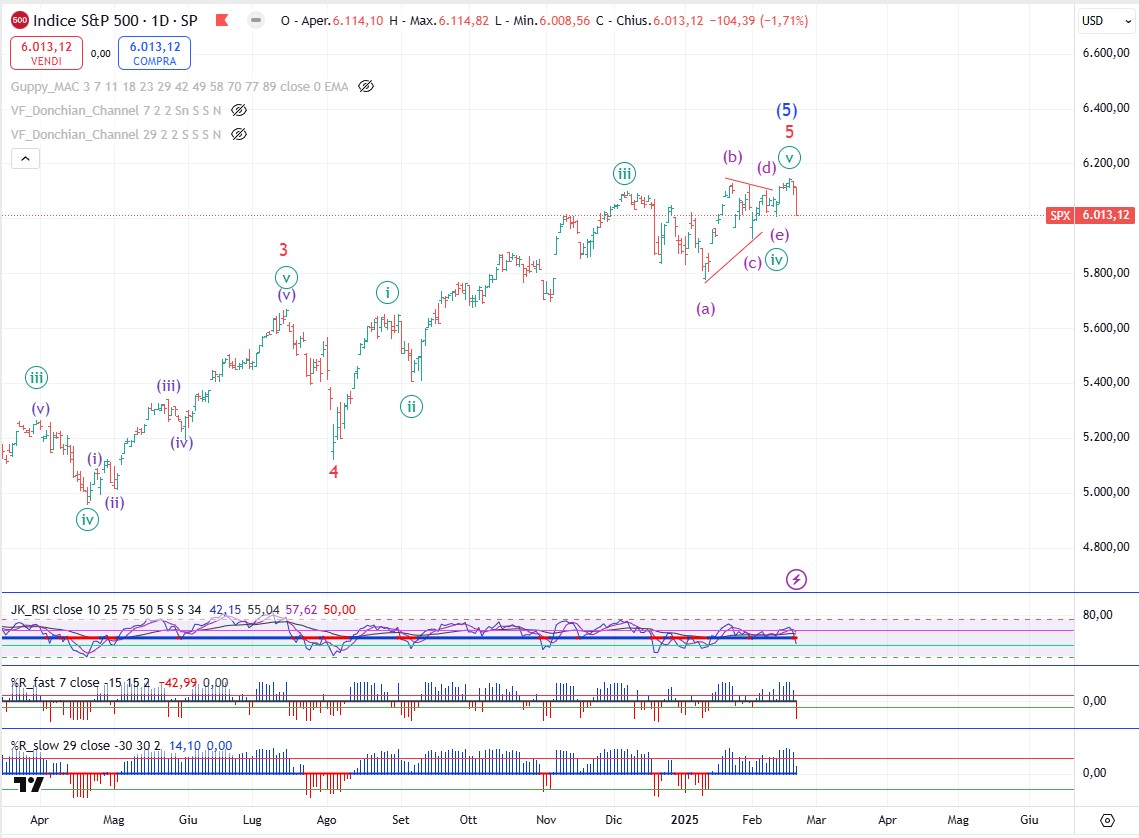Select the purple (a) wave label
1139x838 pixels.
pyautogui.click(x=705, y=309)
